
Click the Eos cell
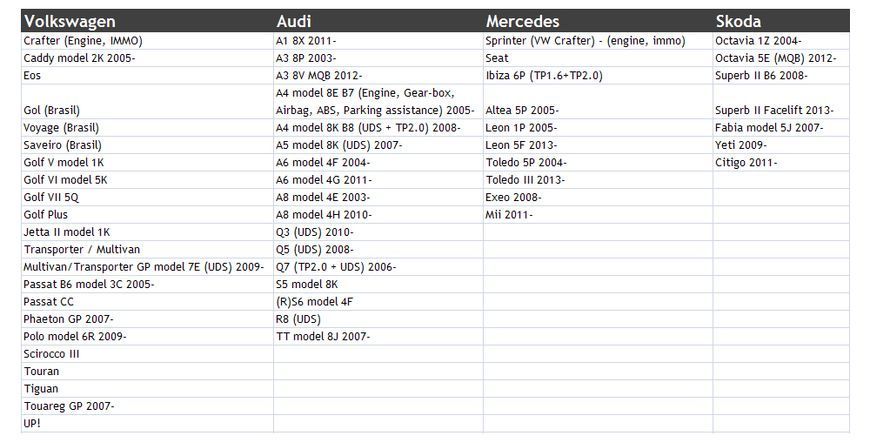pyautogui.click(x=147, y=75)
